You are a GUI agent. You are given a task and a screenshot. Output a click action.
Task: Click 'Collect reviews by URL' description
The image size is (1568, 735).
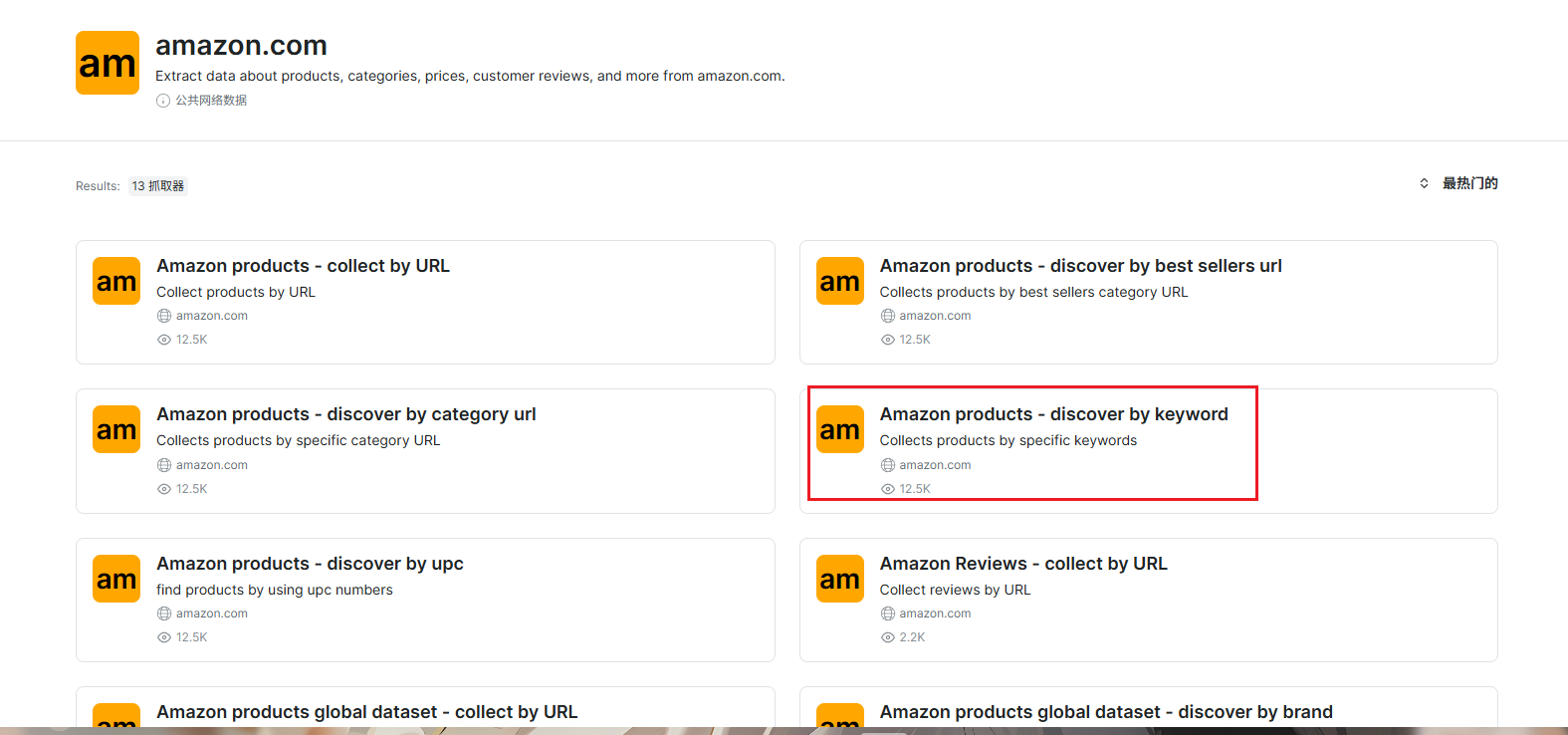coord(956,590)
